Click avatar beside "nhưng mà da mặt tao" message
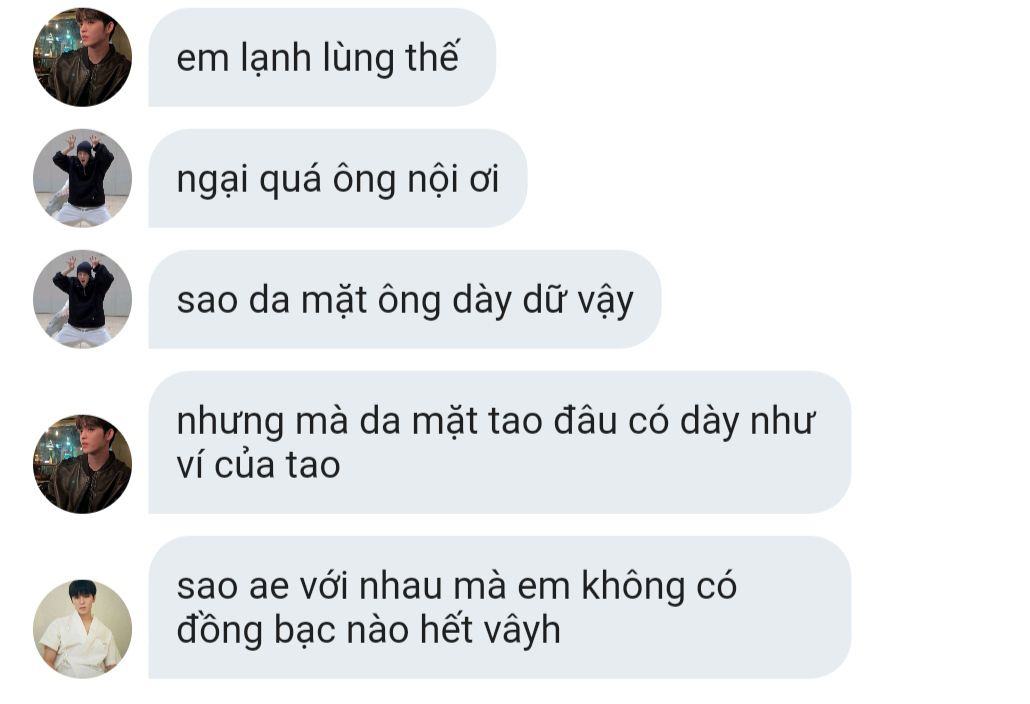This screenshot has height=704, width=1030. coord(82,464)
